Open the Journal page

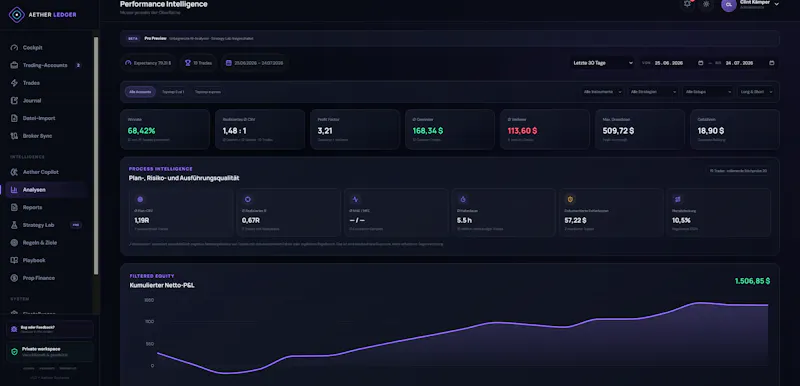47,100
